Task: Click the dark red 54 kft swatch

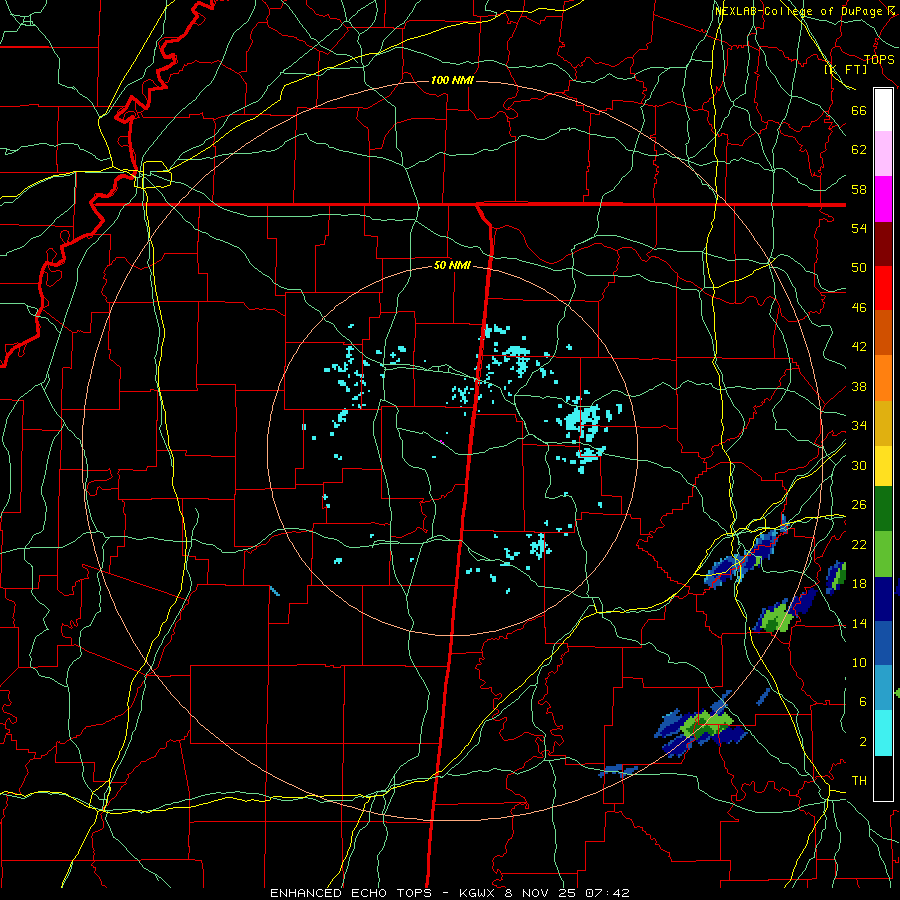Action: tap(883, 244)
